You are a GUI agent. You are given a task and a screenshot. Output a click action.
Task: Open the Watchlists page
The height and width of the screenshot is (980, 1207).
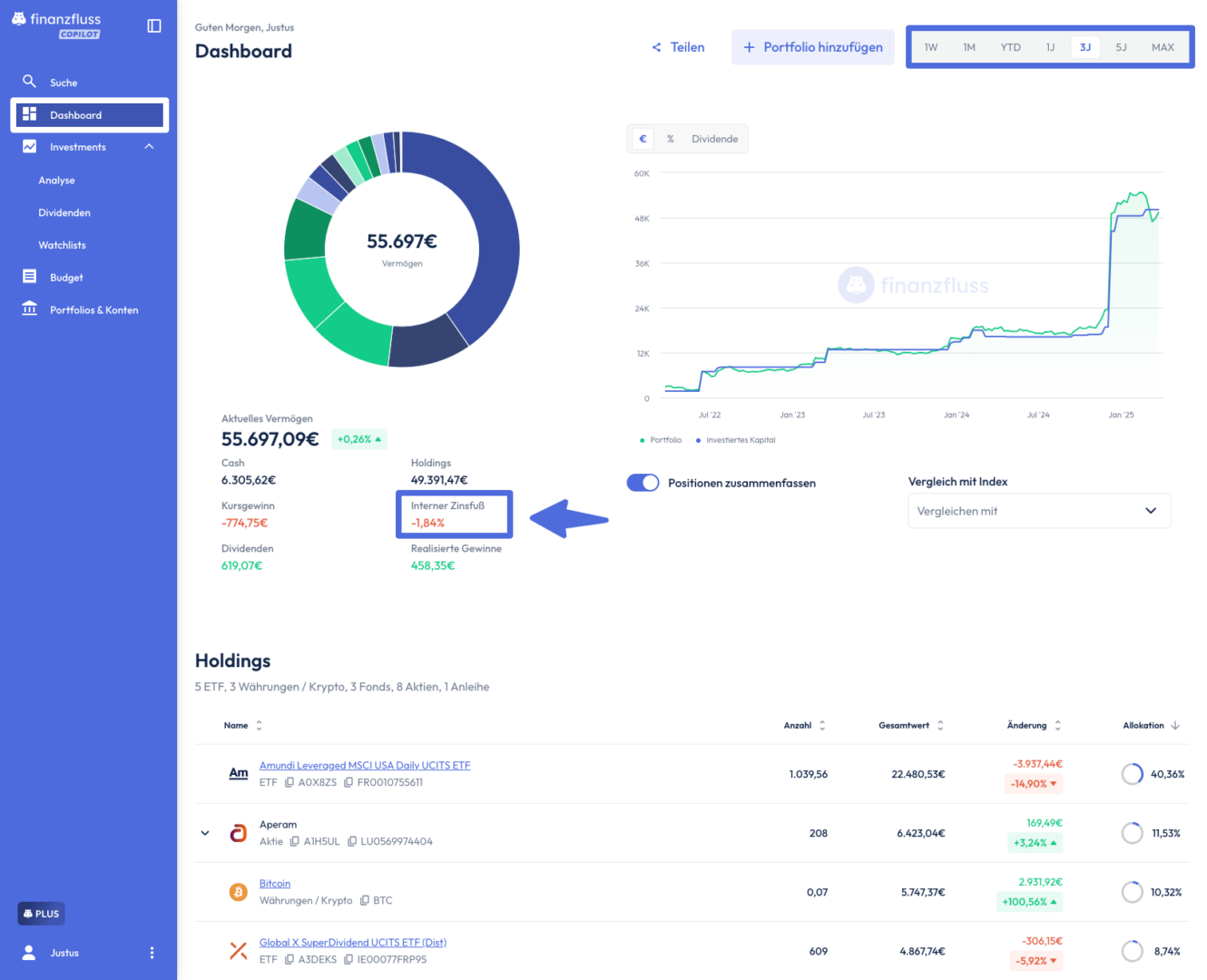point(62,246)
